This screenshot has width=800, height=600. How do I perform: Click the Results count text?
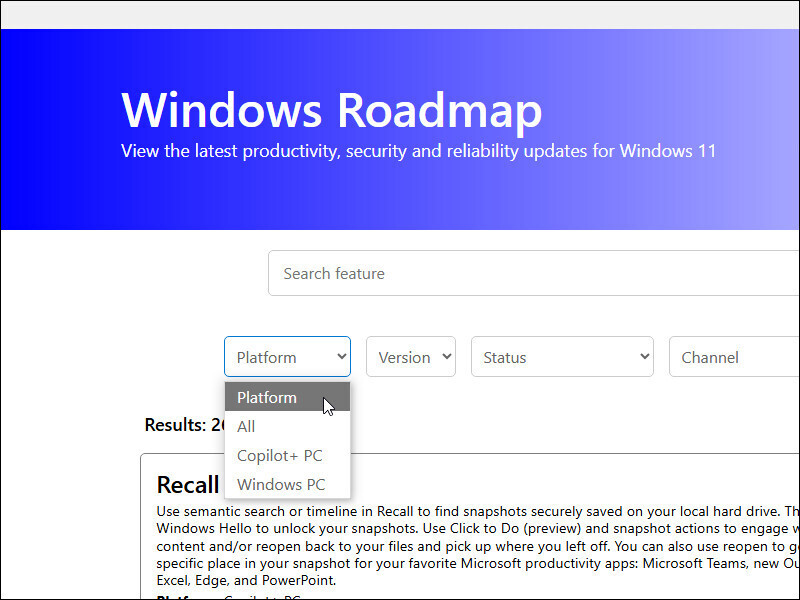tap(185, 424)
